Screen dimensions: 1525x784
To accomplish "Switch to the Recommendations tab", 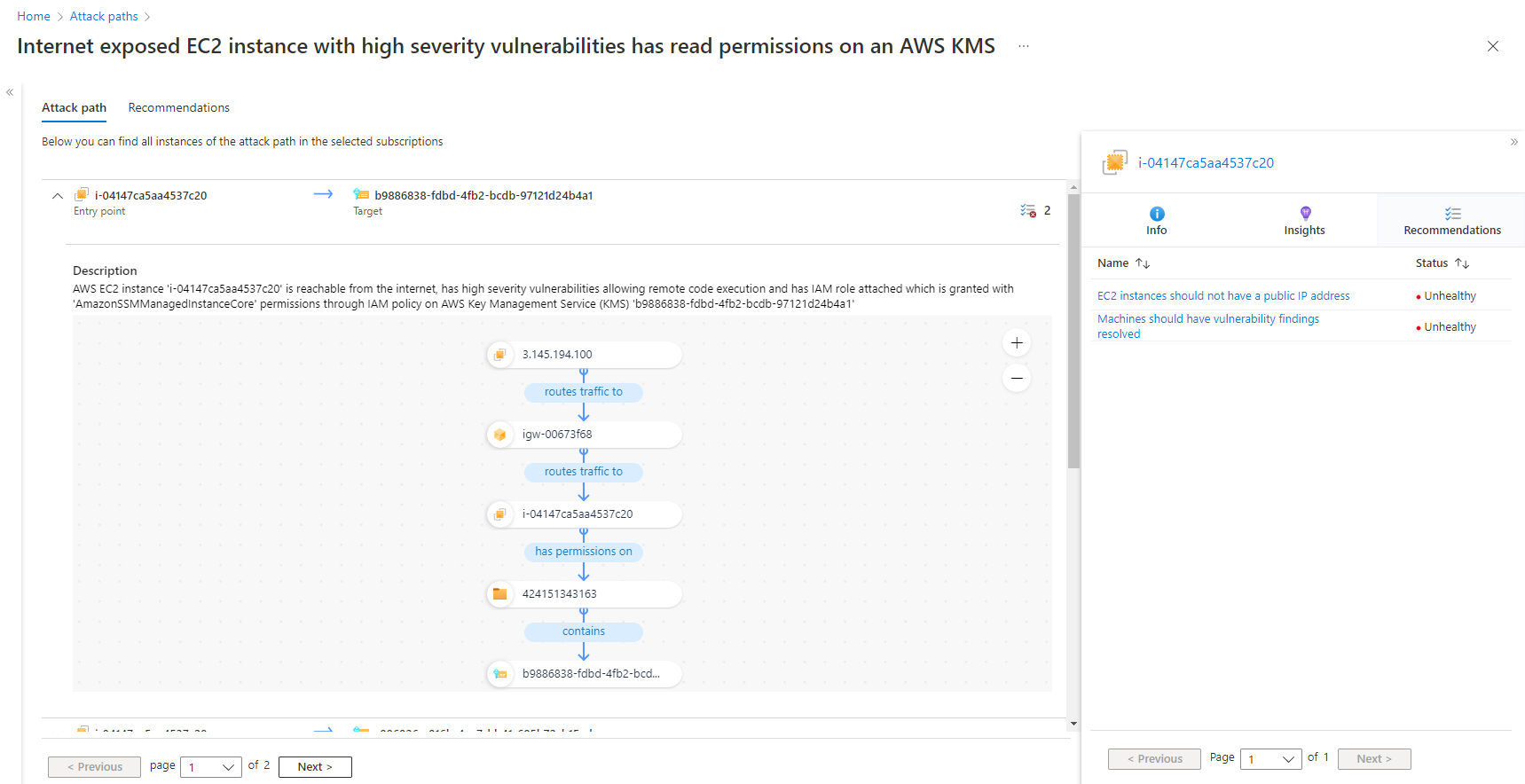I will pyautogui.click(x=178, y=107).
